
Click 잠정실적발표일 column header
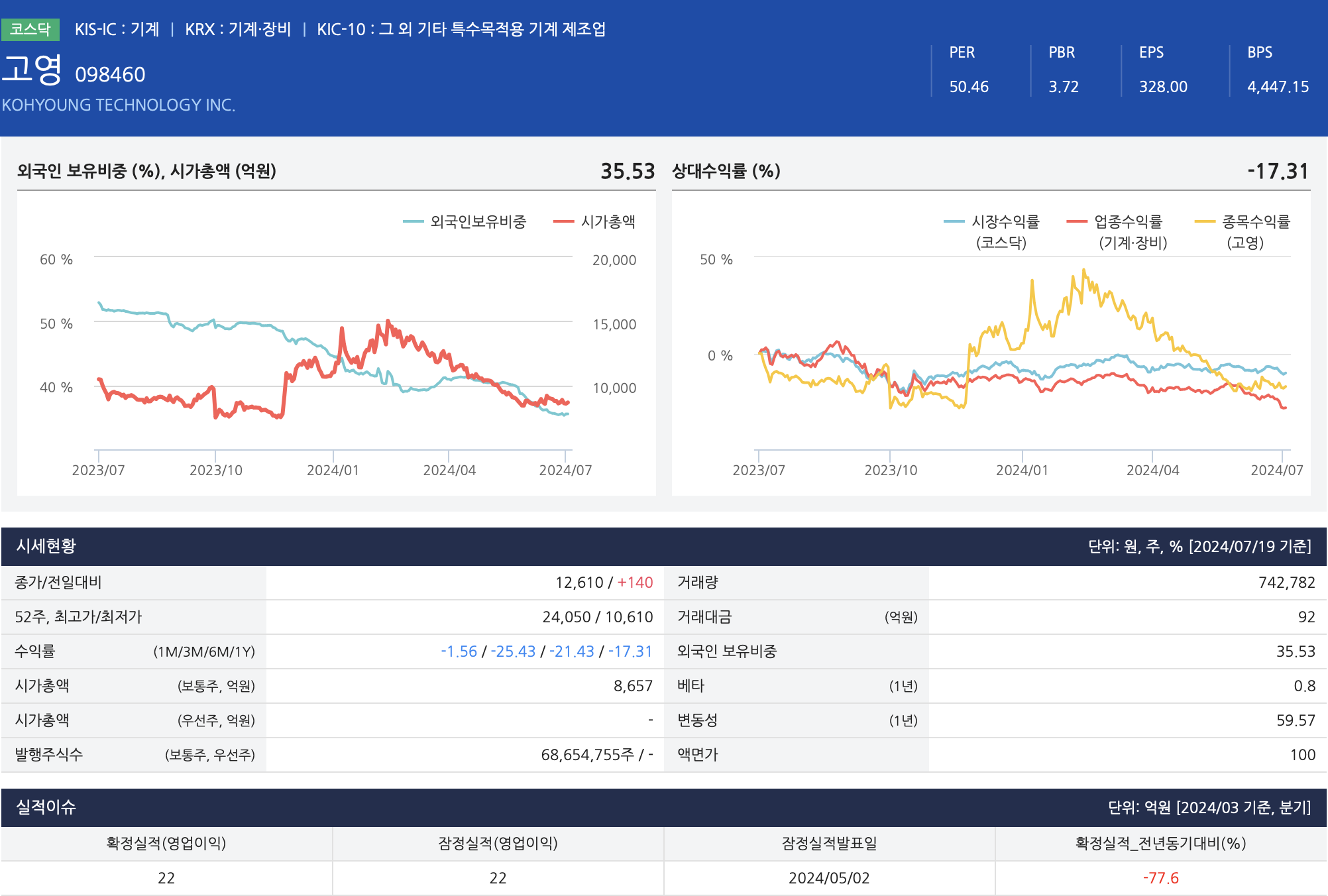pos(829,843)
